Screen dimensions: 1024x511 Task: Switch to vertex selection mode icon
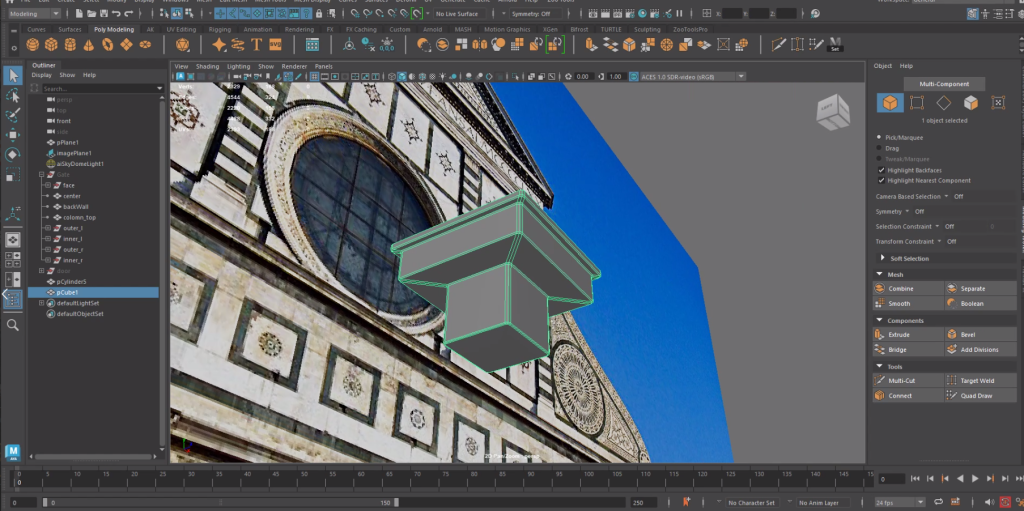click(x=917, y=103)
